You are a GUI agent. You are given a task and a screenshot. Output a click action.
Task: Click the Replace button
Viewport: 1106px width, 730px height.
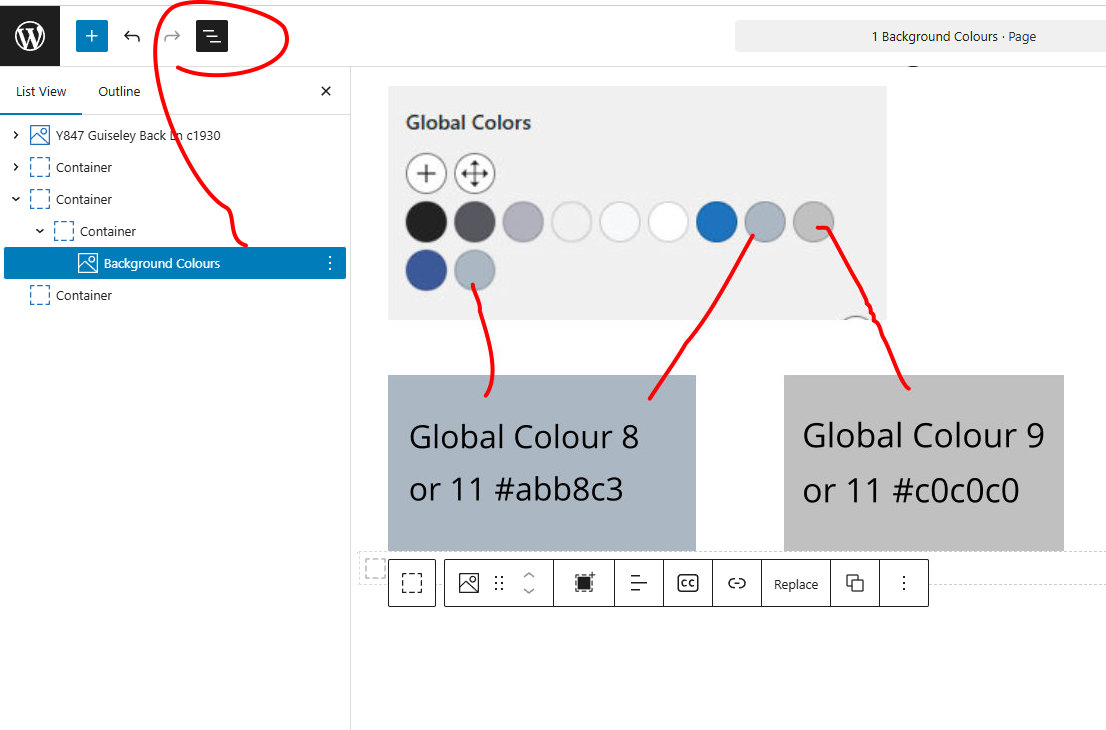pos(796,584)
